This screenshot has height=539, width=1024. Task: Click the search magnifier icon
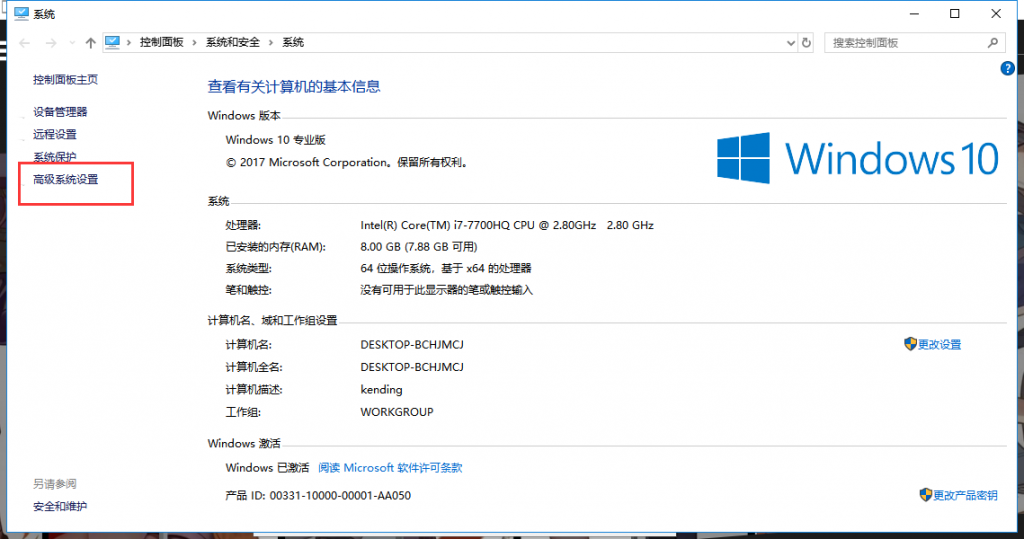point(993,43)
